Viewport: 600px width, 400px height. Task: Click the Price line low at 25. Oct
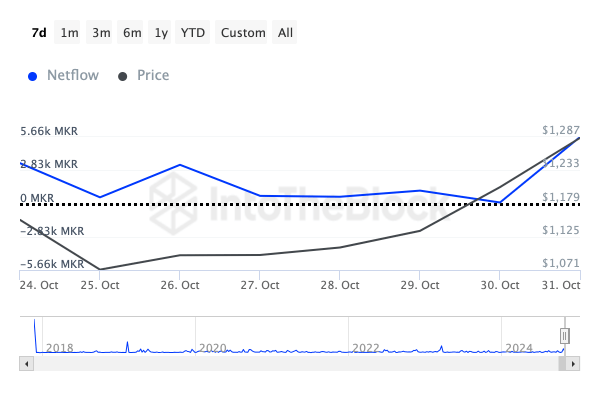[x=100, y=269]
